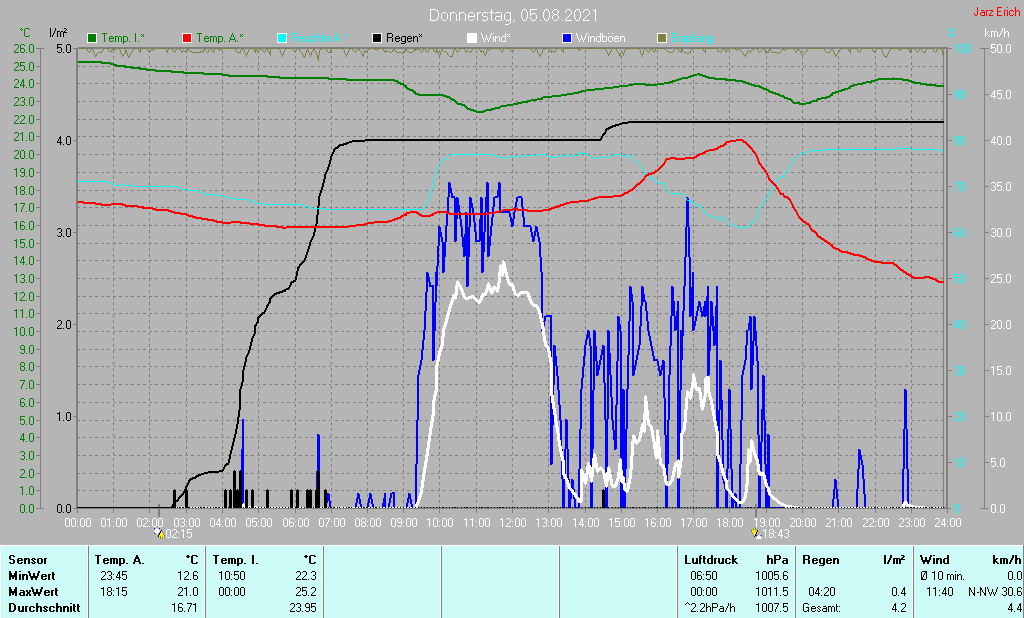
Task: Click the minimum outdoor temperature value 12.6
Action: pyautogui.click(x=187, y=576)
